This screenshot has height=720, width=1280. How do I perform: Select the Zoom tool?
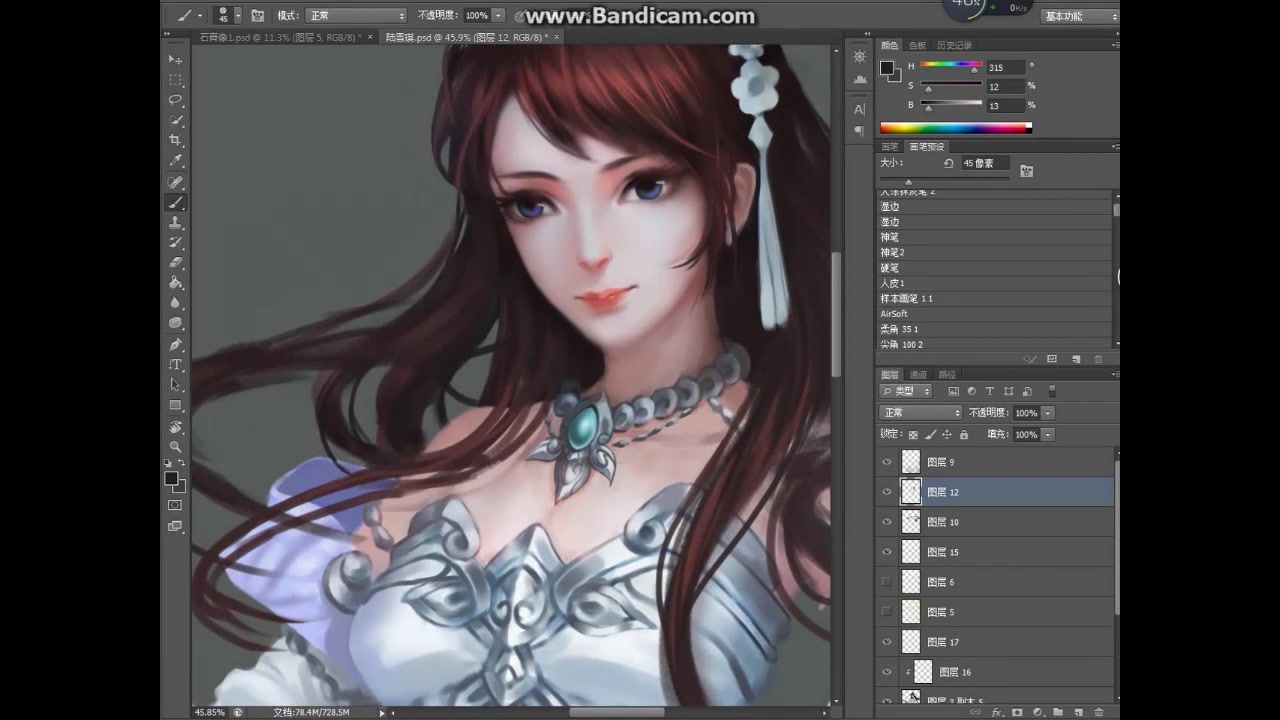176,446
